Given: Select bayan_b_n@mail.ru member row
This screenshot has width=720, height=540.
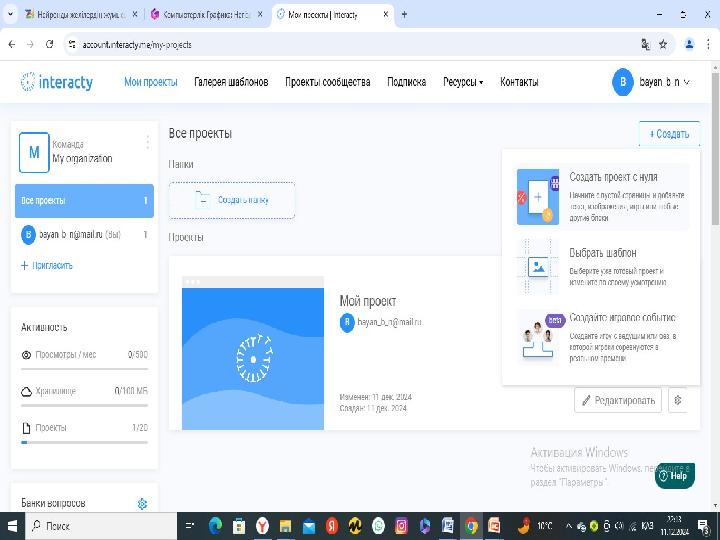Looking at the screenshot, I should [84, 235].
